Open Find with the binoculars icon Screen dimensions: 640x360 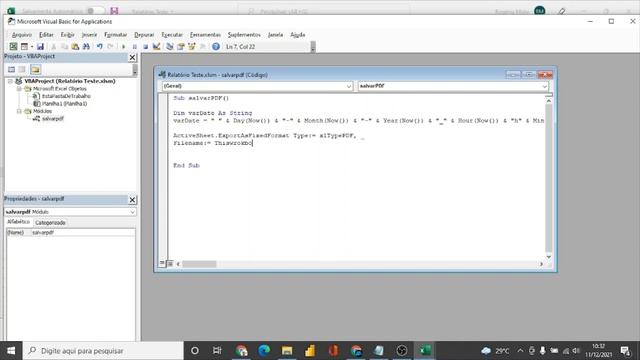(86, 47)
